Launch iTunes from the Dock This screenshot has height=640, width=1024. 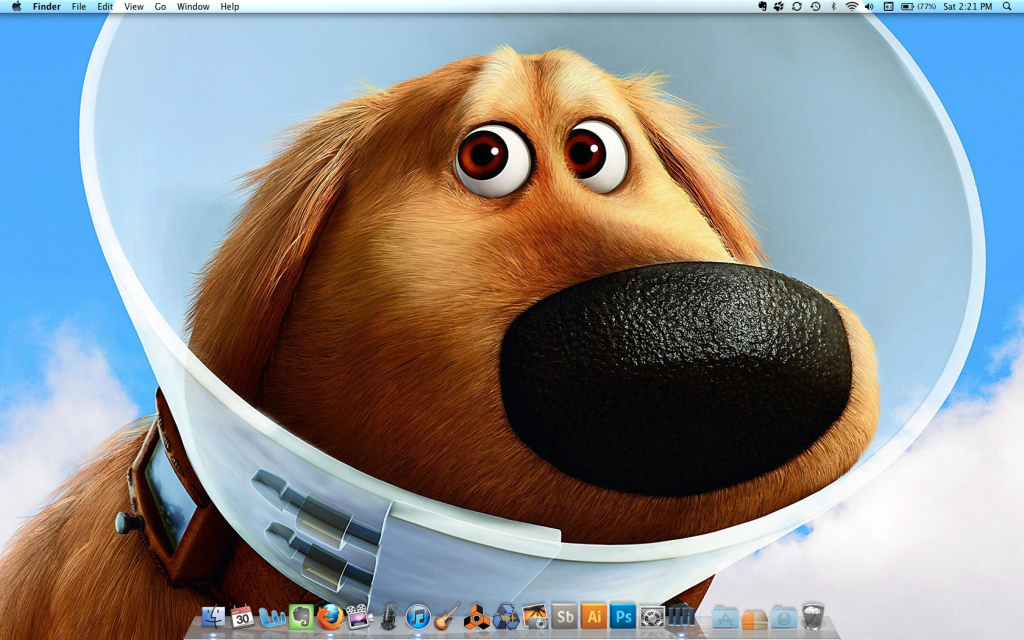(418, 616)
